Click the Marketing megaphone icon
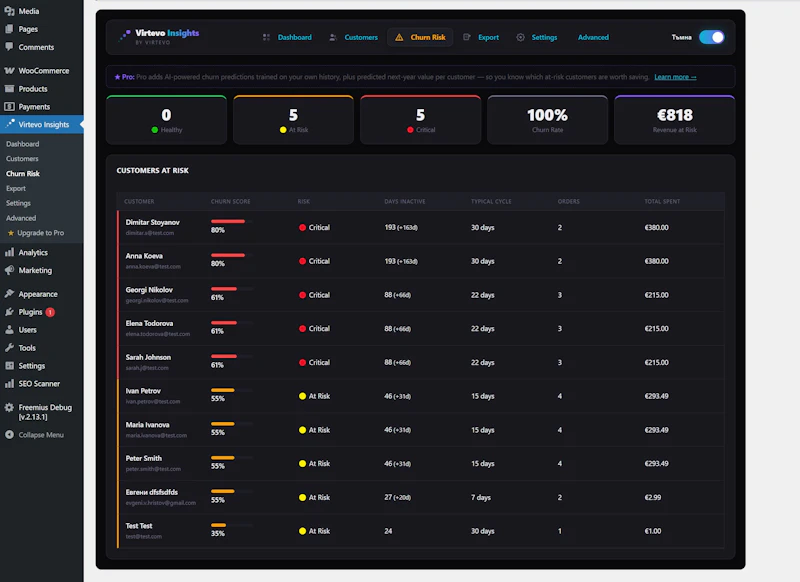This screenshot has width=800, height=582. (9, 270)
